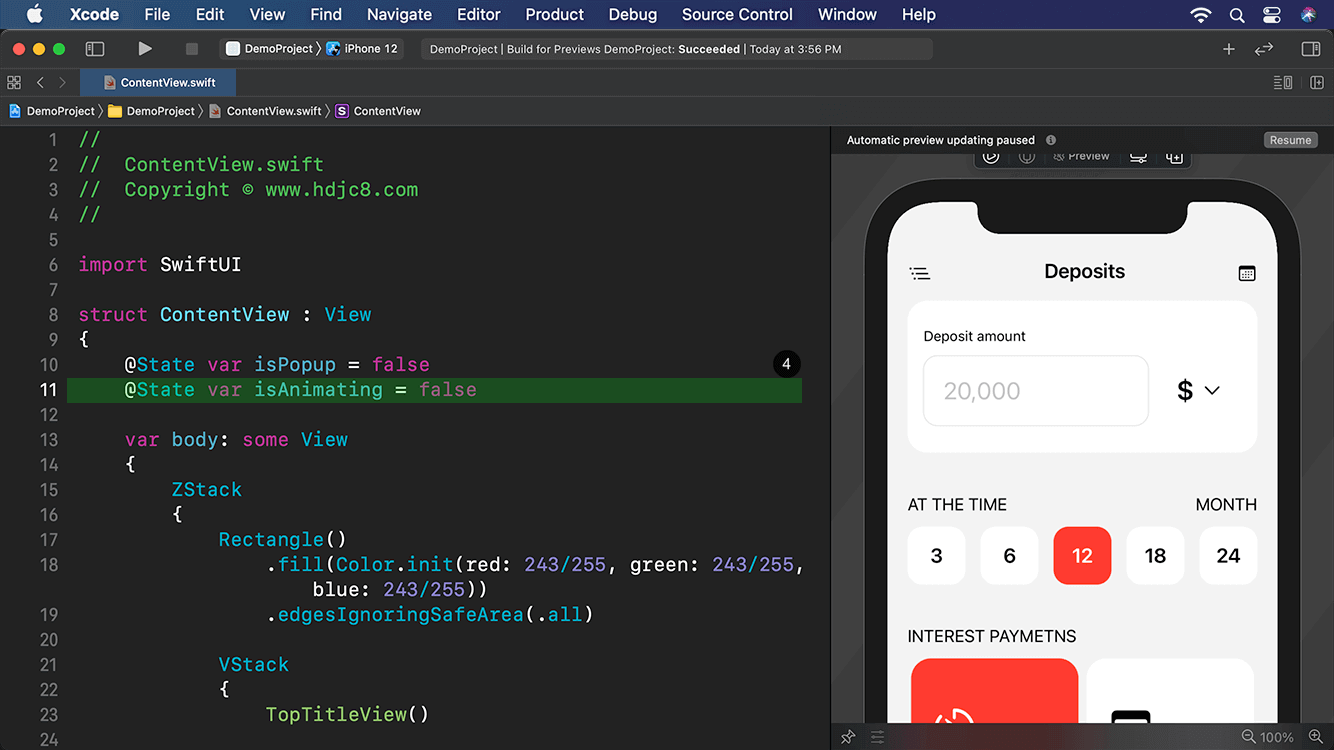Click the Deposit amount input field
The height and width of the screenshot is (750, 1334).
[x=1035, y=391]
